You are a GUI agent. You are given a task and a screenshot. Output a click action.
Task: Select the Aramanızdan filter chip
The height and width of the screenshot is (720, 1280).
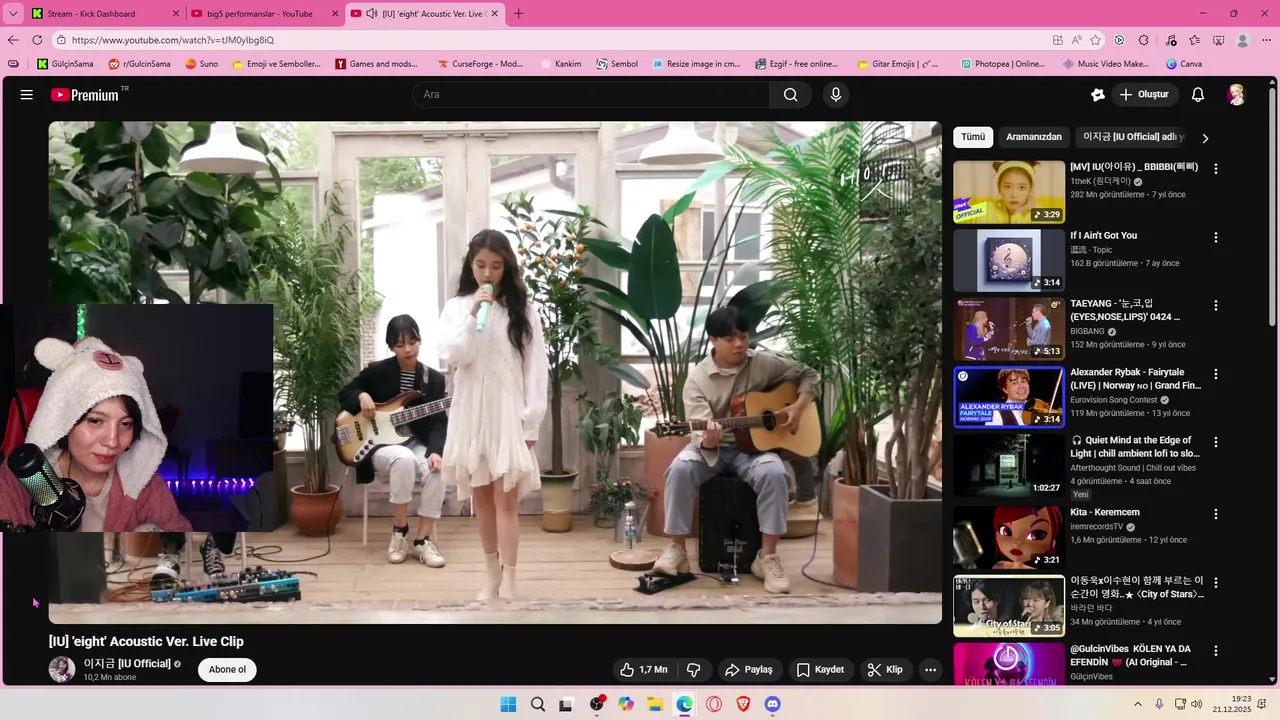tap(1034, 137)
